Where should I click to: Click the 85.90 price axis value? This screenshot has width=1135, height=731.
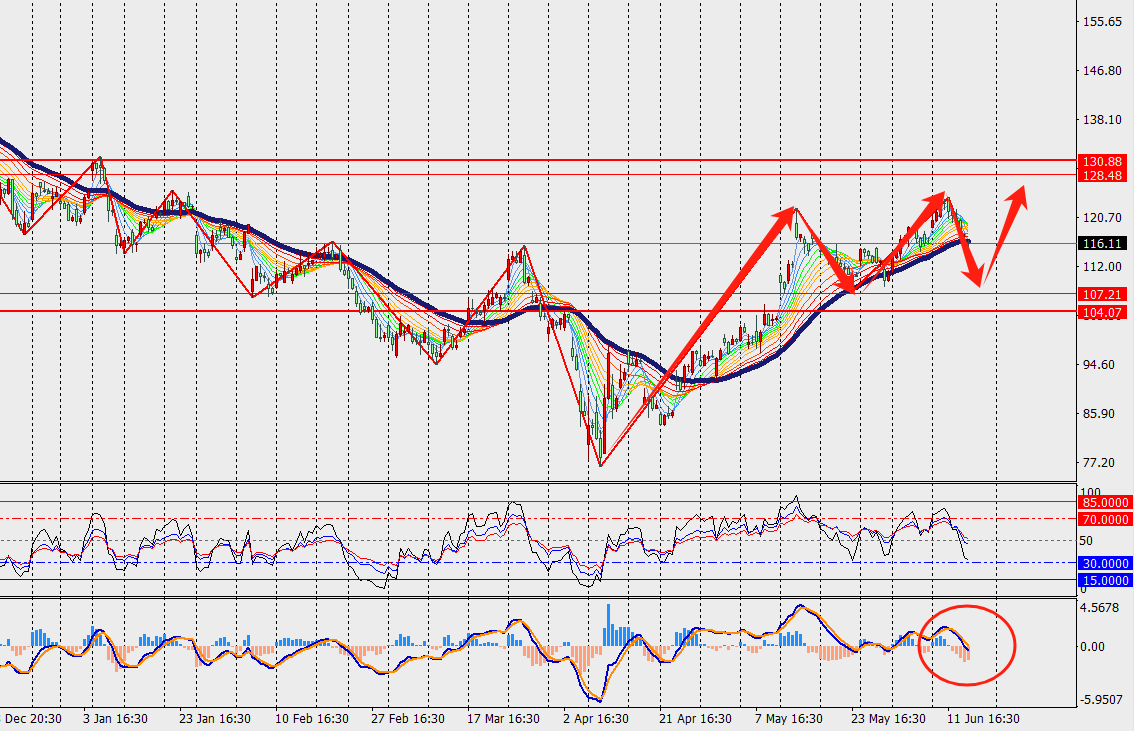1098,413
